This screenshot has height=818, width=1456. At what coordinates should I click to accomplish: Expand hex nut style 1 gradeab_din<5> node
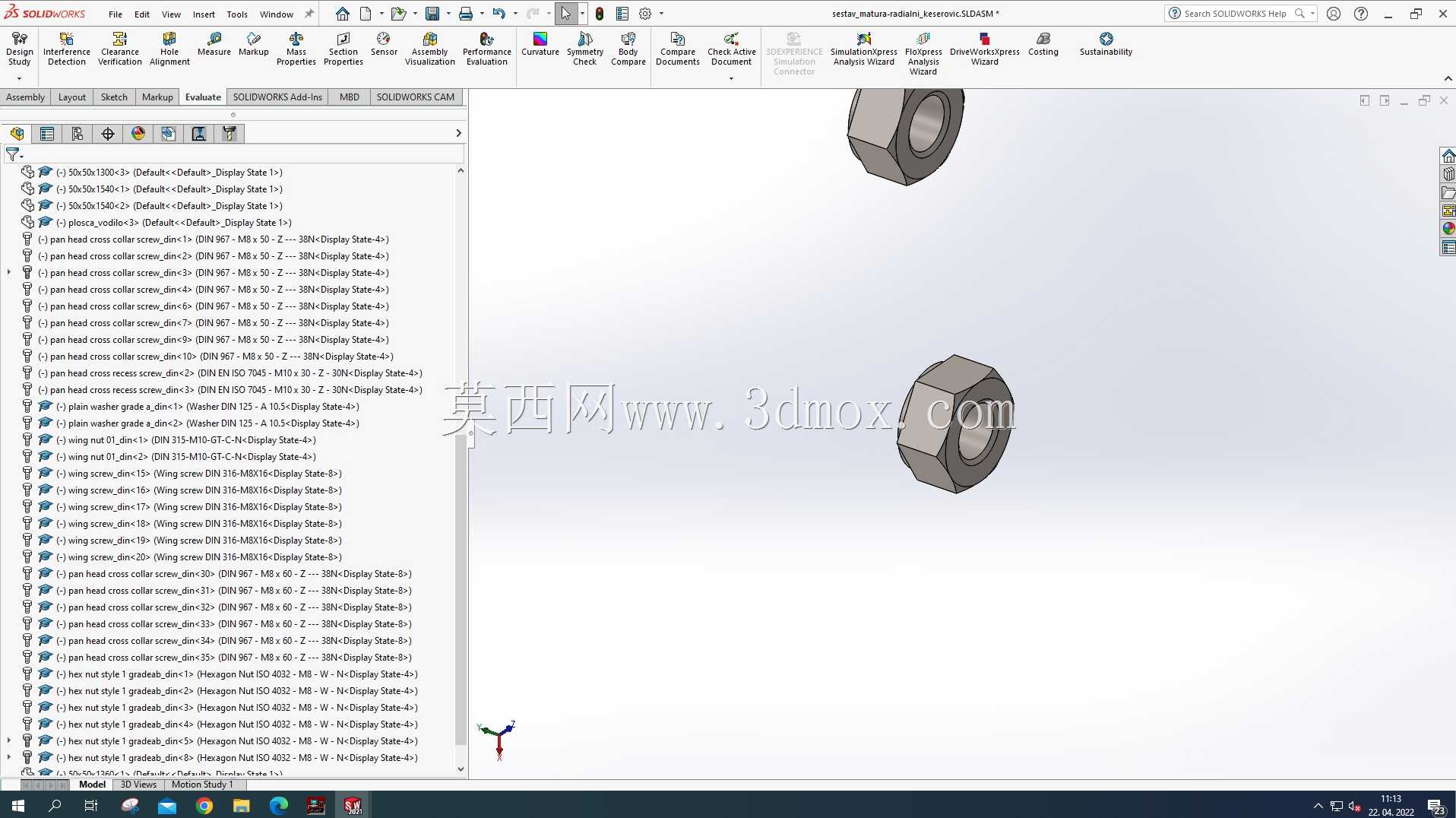[9, 740]
